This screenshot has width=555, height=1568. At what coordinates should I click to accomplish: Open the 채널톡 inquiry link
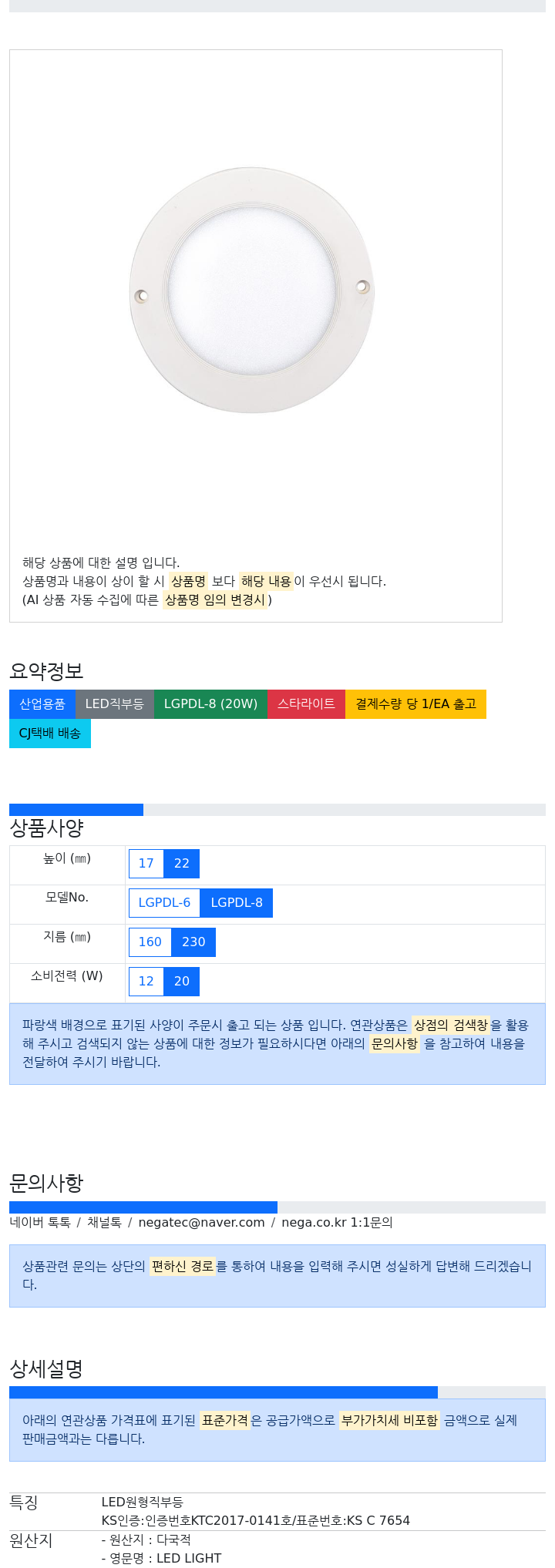pyautogui.click(x=104, y=1223)
